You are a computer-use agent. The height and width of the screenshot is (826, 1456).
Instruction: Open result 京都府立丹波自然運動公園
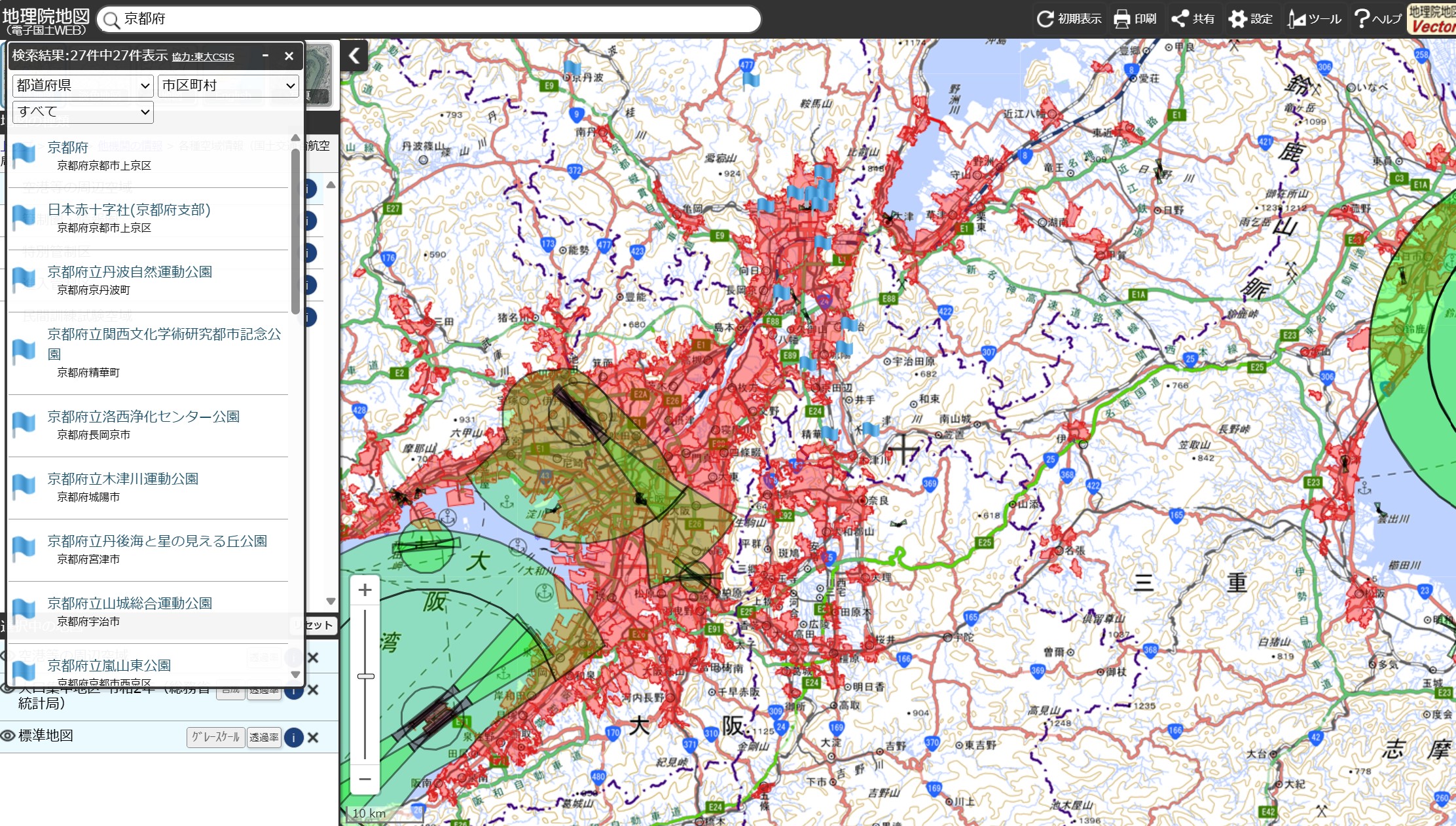click(x=130, y=272)
